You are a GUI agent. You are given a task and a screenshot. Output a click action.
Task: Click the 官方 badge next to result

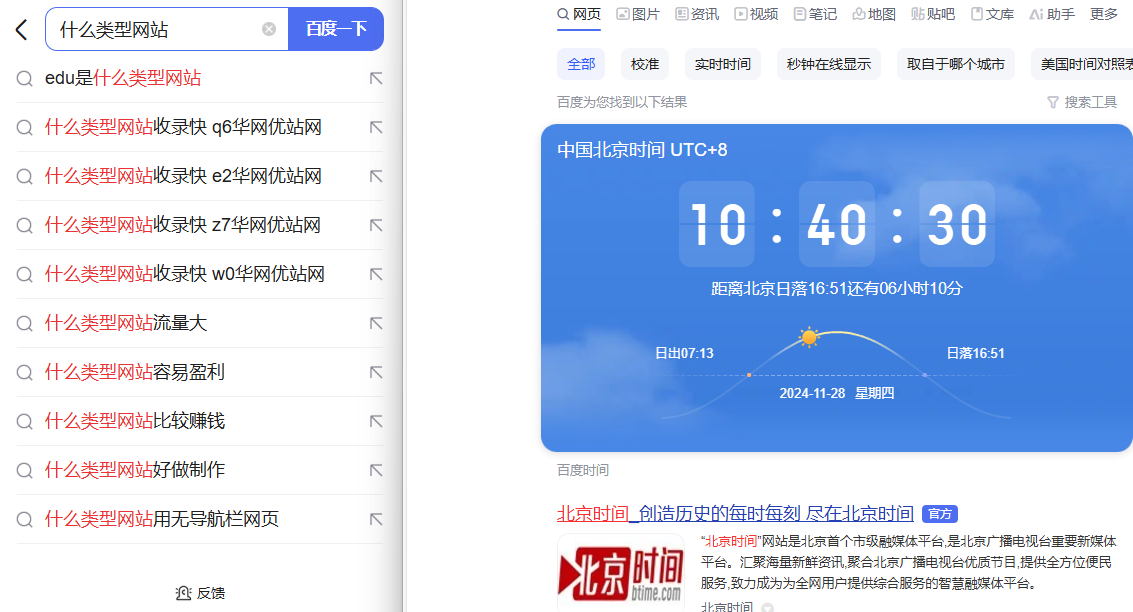click(940, 514)
